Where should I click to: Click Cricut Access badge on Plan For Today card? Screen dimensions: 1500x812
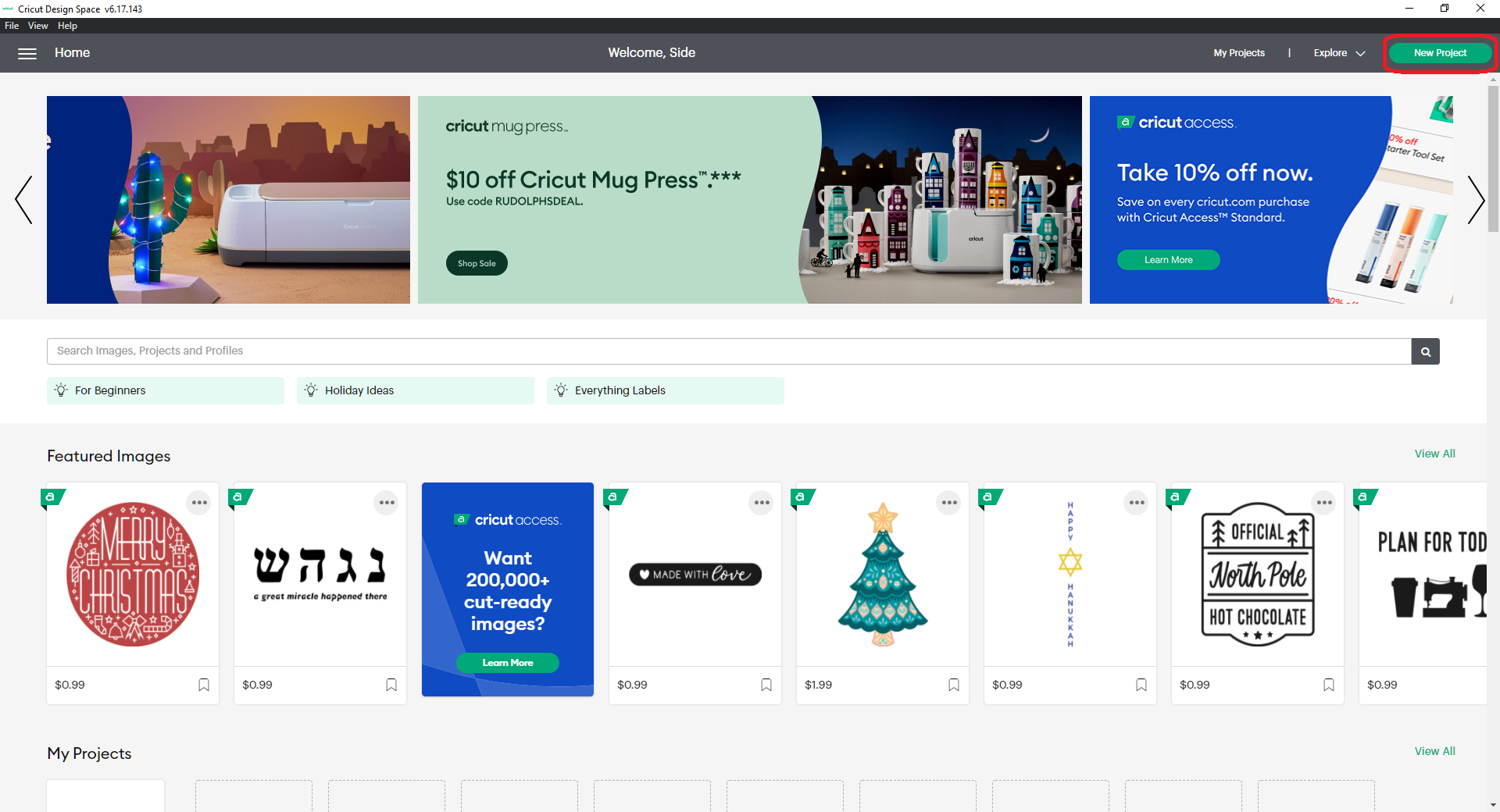point(1365,497)
